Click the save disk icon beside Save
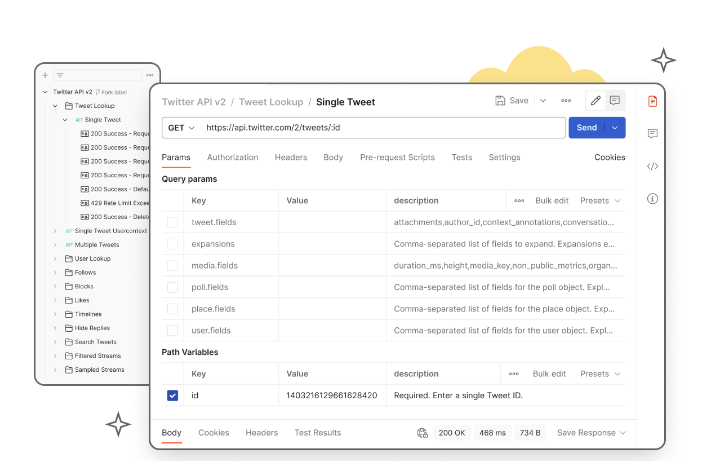This screenshot has height=461, width=702. click(500, 101)
